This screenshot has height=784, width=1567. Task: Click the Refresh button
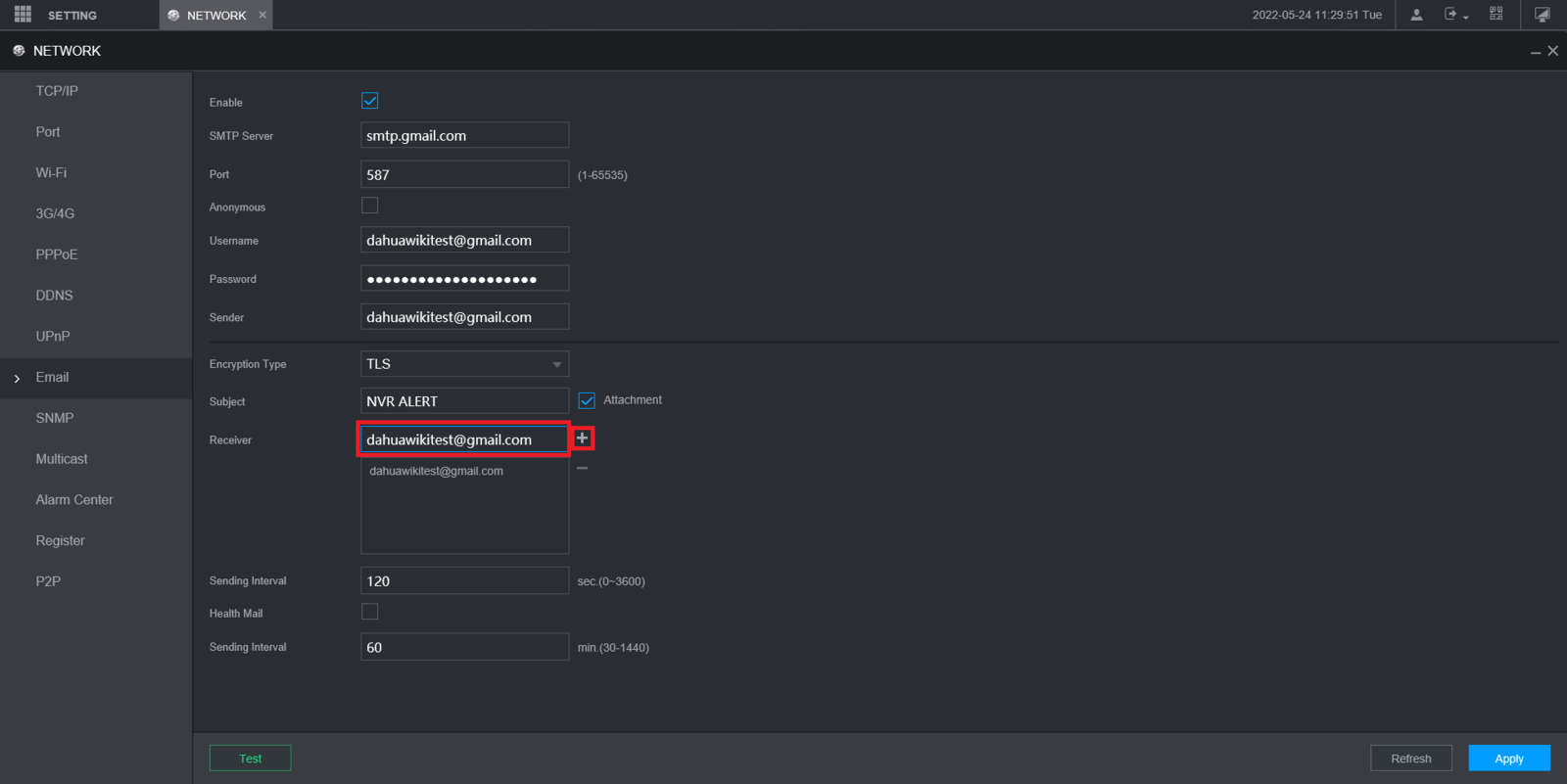tap(1410, 759)
